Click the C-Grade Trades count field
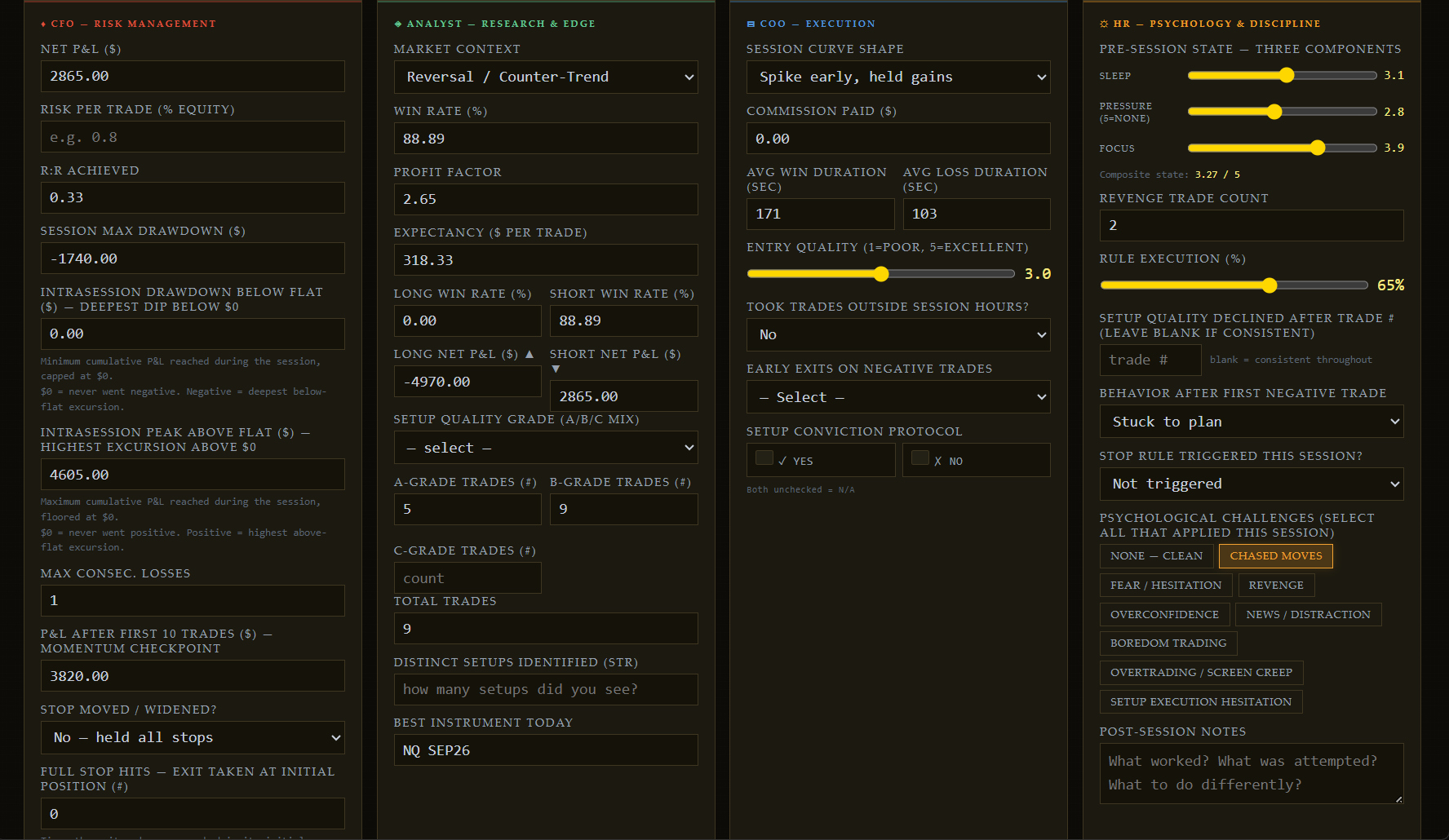This screenshot has height=840, width=1449. [x=467, y=578]
